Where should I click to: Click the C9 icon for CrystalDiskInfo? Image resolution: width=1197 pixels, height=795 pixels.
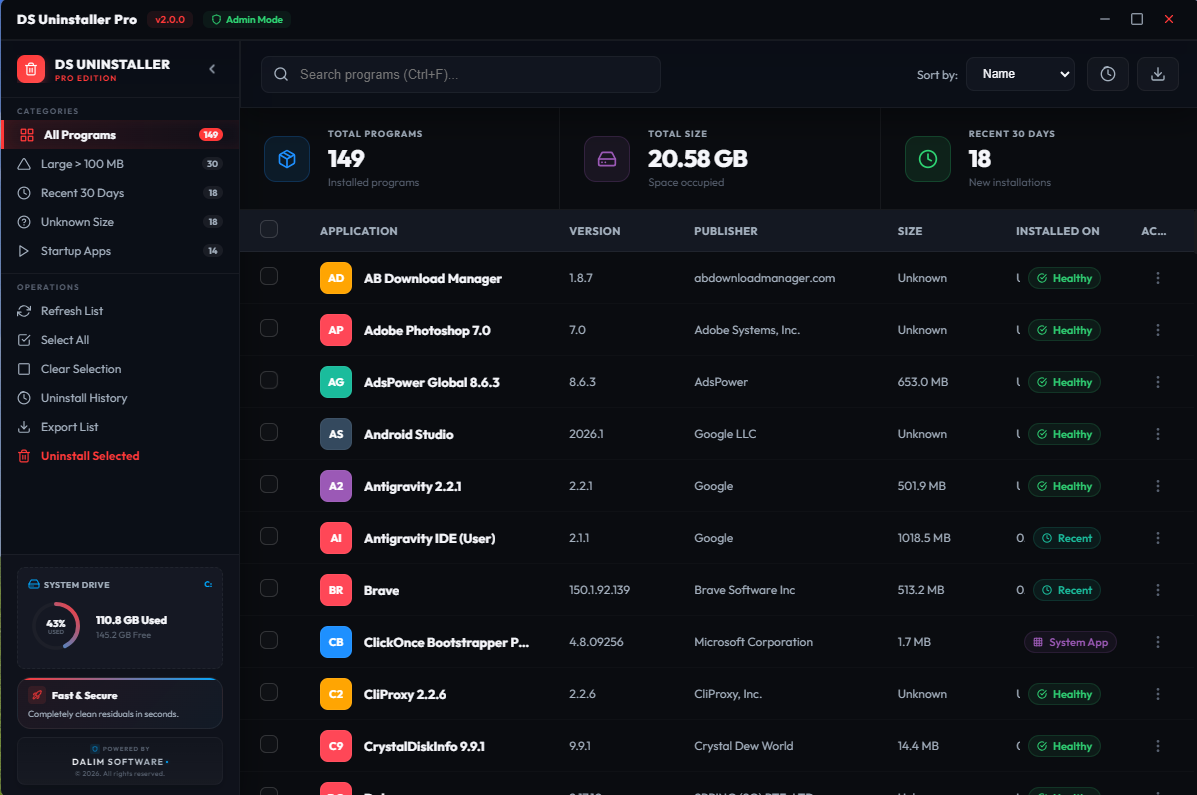[x=336, y=745]
